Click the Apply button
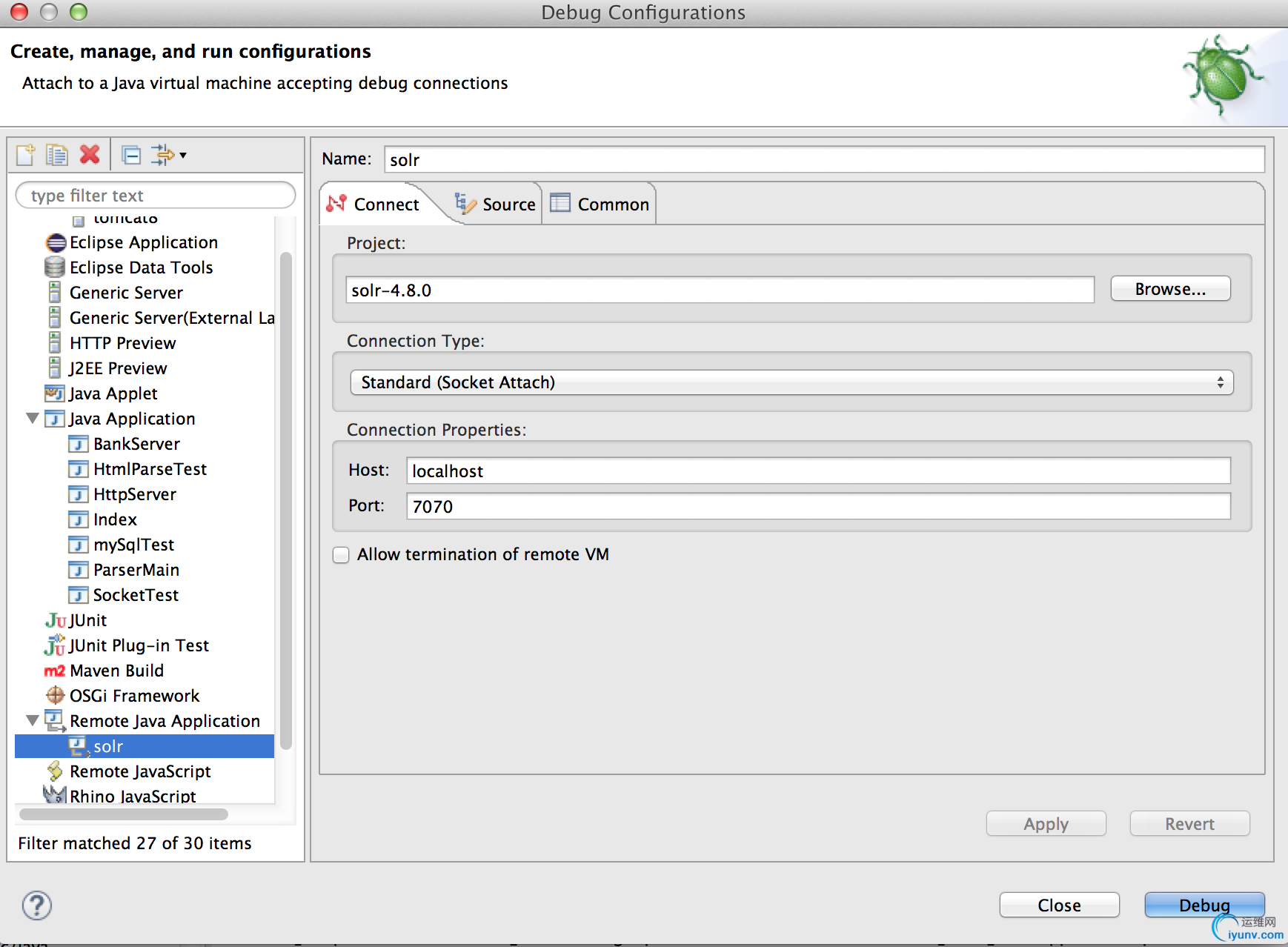 (x=1046, y=824)
